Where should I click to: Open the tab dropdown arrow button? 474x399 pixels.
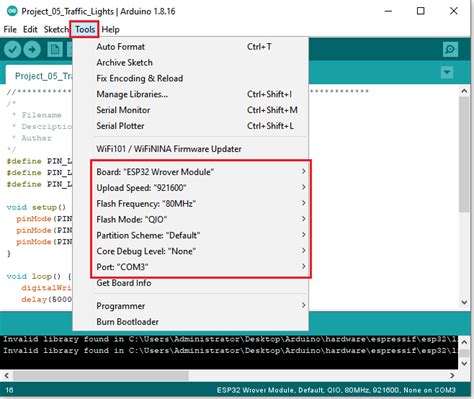coord(447,72)
